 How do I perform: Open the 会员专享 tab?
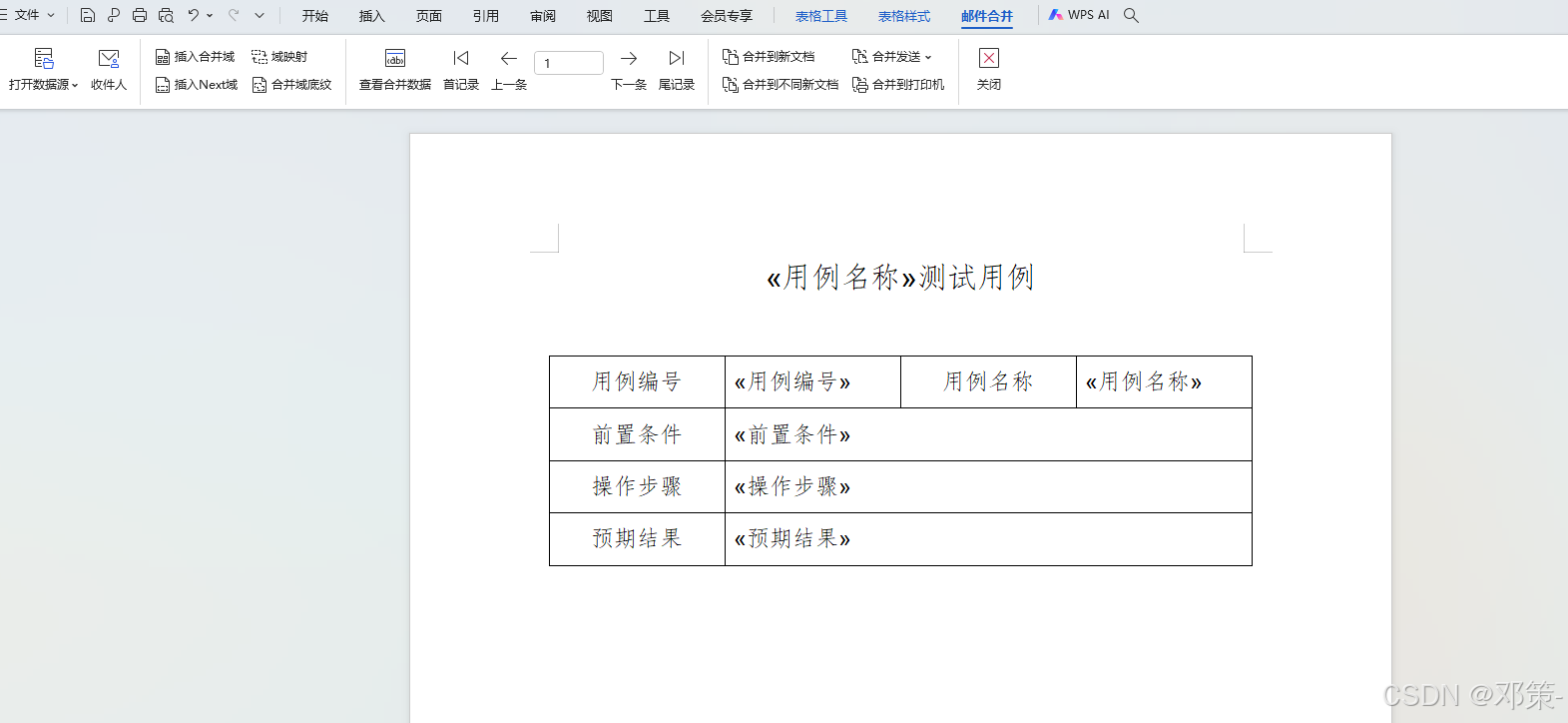tap(727, 16)
